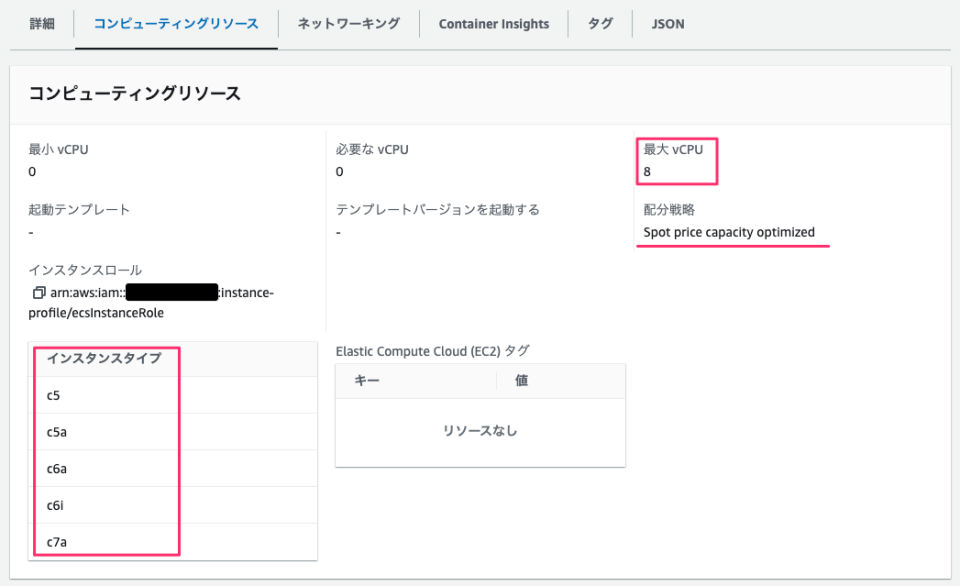Select the c5a instance type row
The height and width of the screenshot is (586, 960).
(x=105, y=431)
